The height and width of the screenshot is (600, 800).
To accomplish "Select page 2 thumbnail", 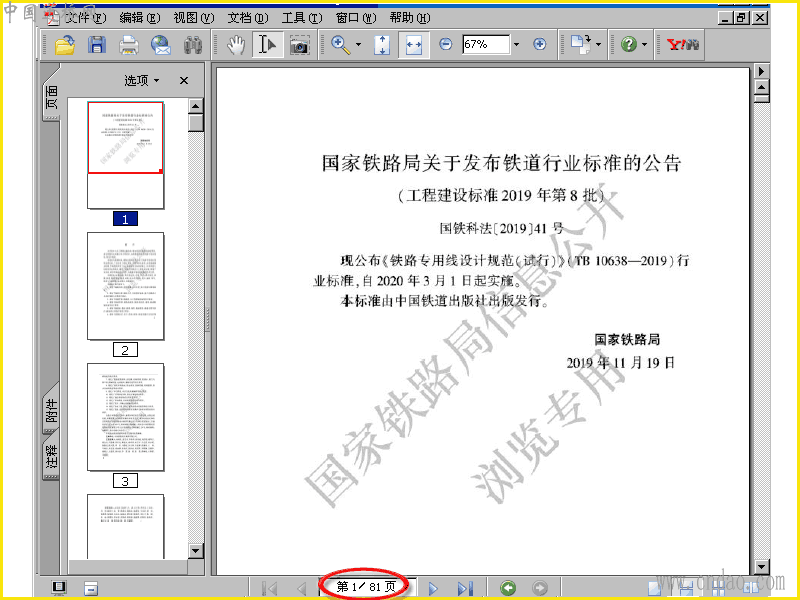I will 126,286.
